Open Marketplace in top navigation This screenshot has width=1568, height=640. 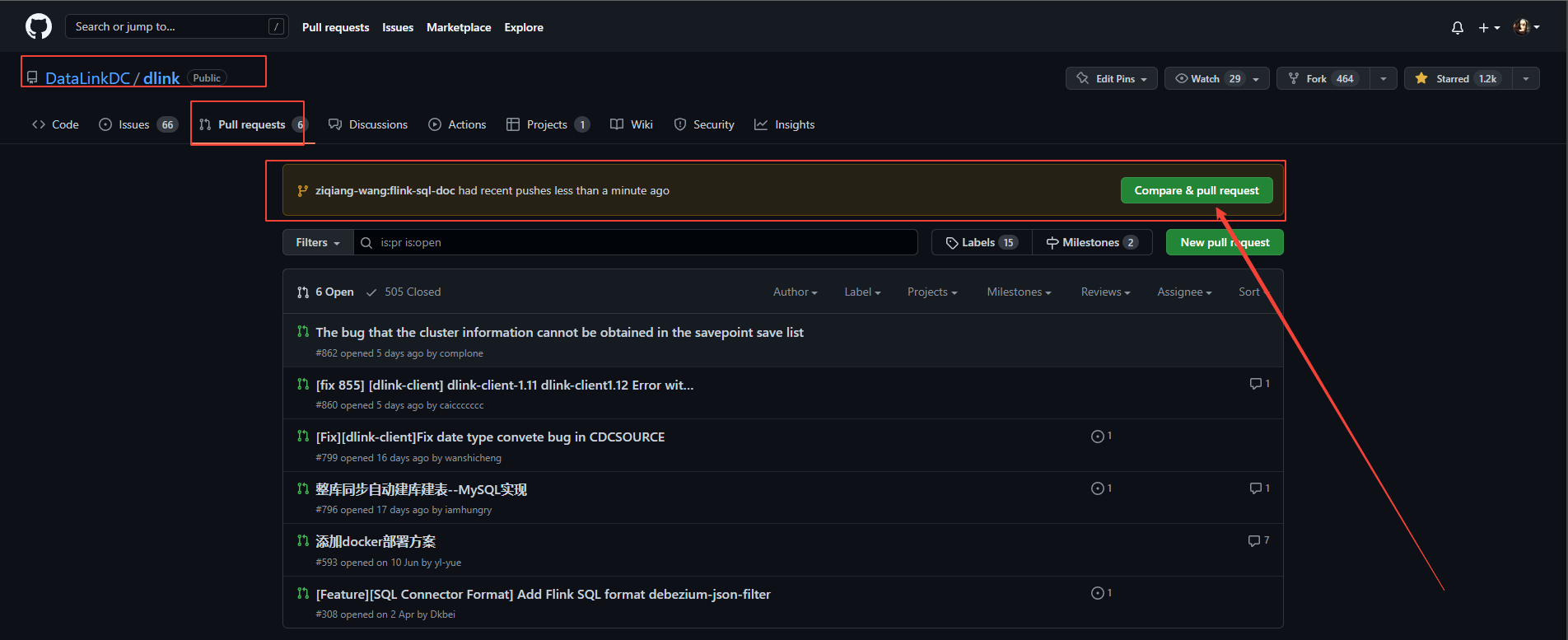tap(459, 27)
